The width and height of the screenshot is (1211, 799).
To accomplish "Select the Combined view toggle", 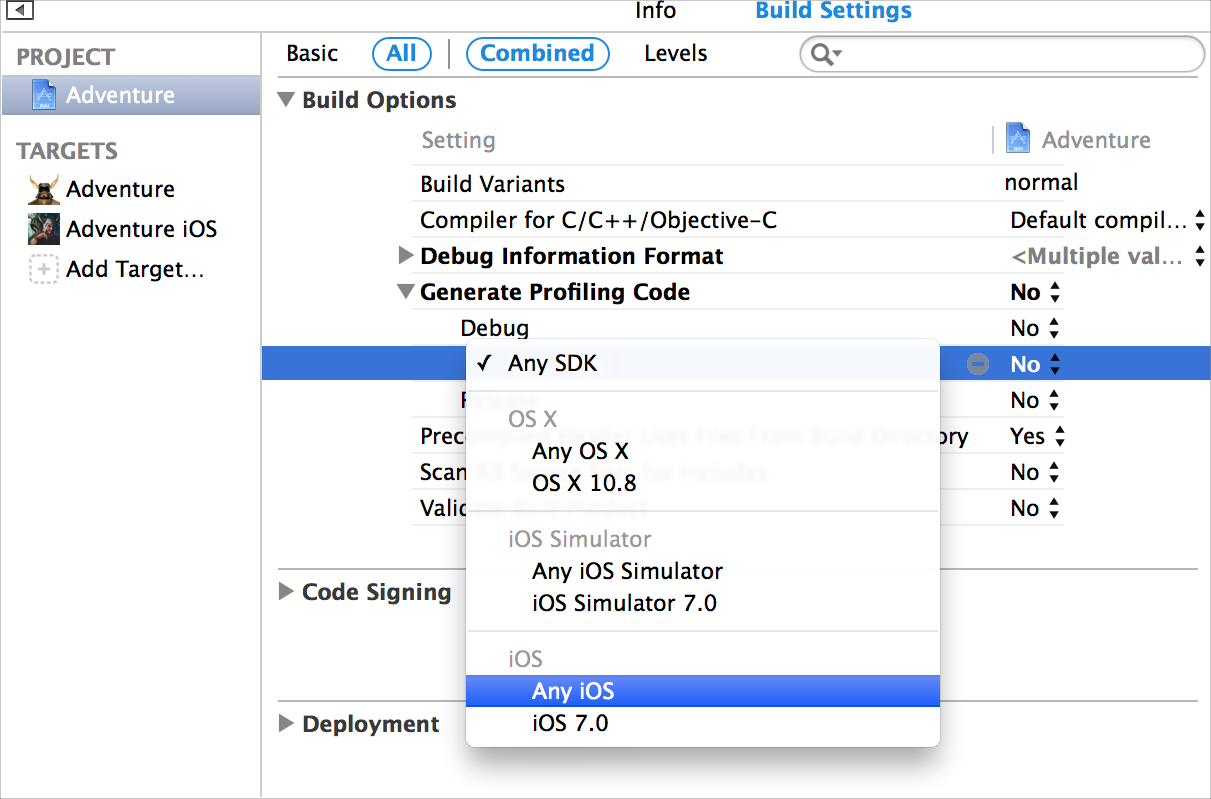I will pos(537,54).
